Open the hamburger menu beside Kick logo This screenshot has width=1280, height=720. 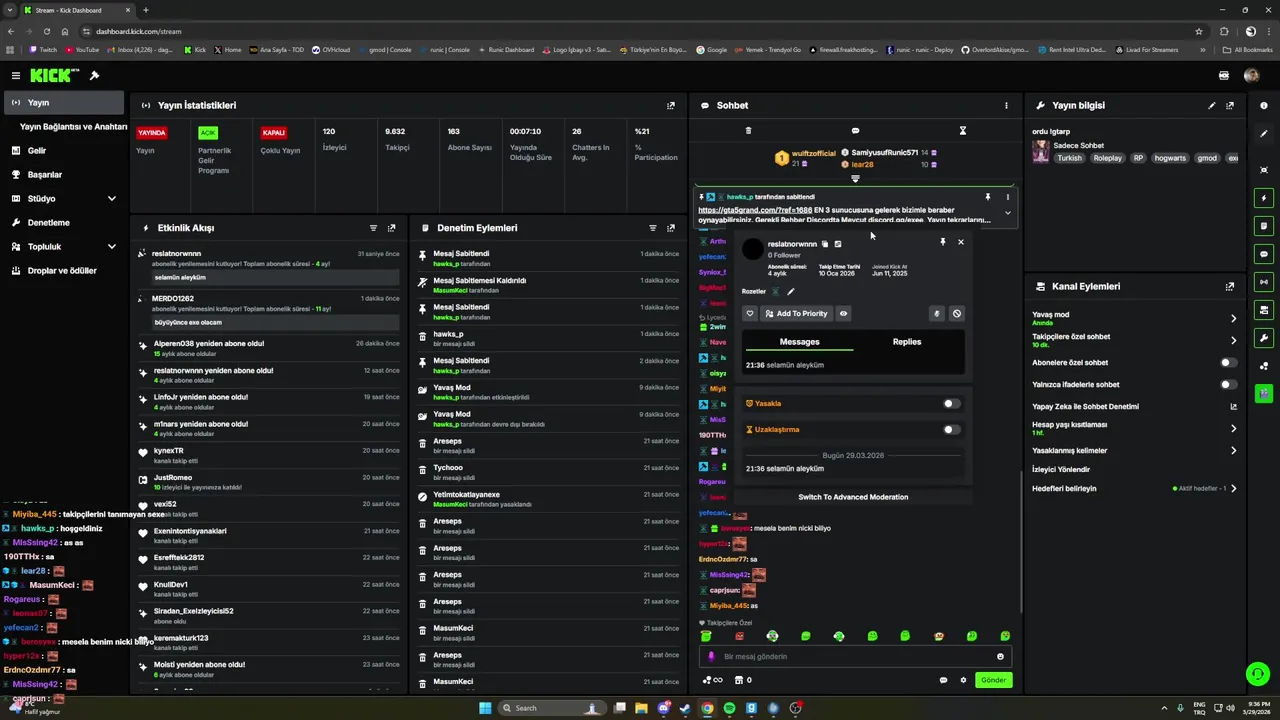[15, 75]
